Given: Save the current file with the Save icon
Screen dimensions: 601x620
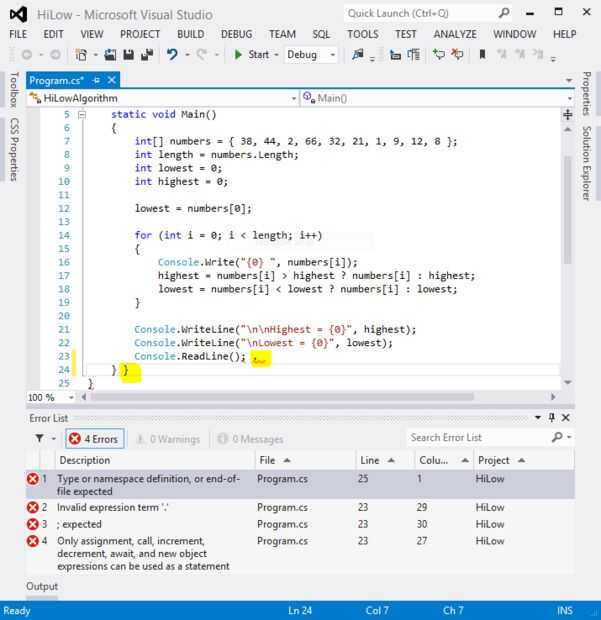Looking at the screenshot, I should (x=129, y=55).
